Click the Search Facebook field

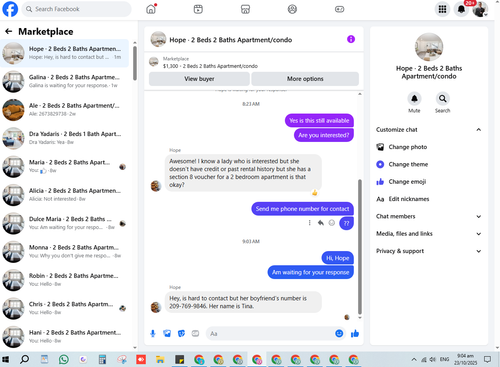click(77, 9)
